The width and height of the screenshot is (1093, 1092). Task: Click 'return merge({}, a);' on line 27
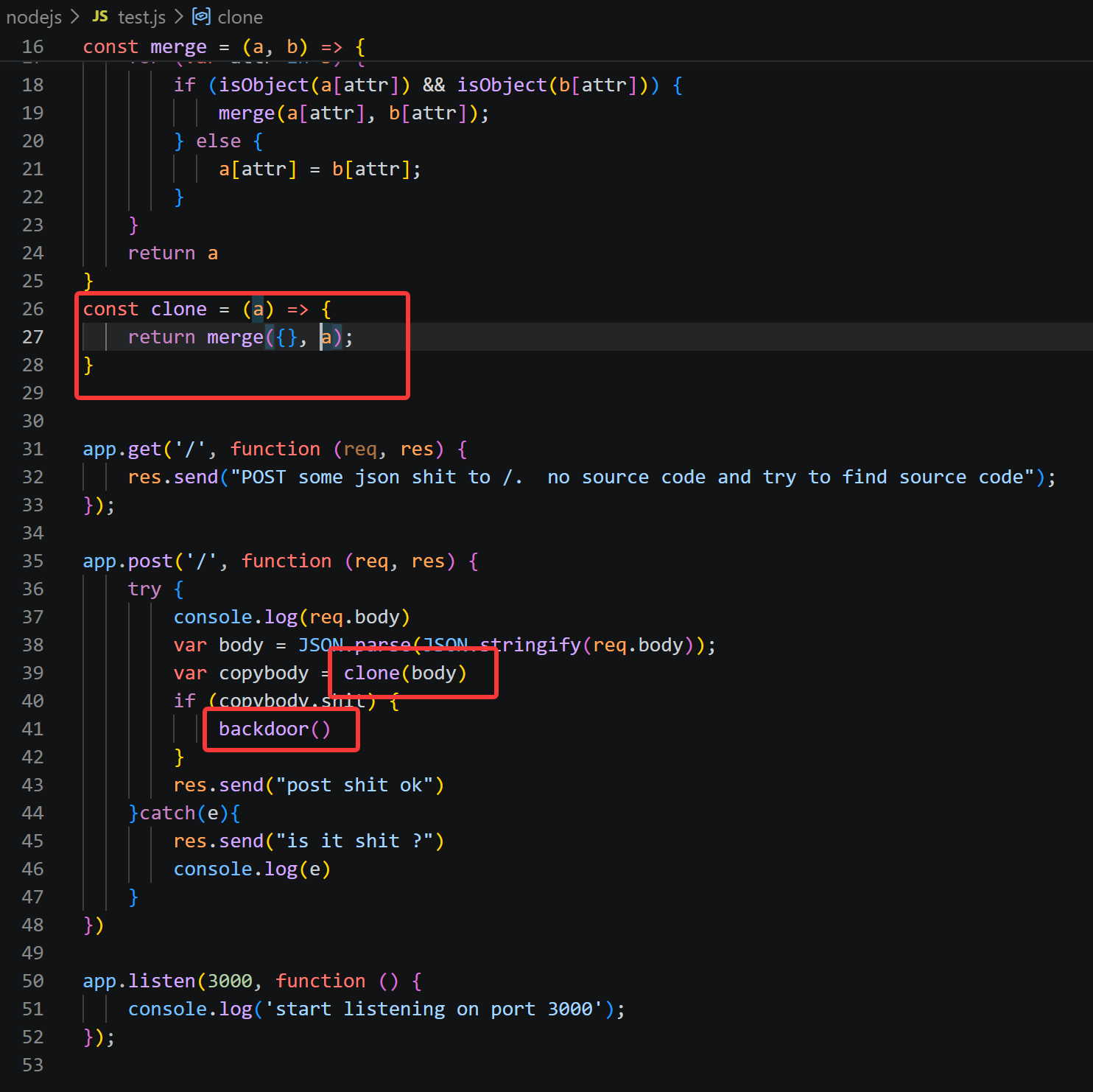pyautogui.click(x=240, y=337)
